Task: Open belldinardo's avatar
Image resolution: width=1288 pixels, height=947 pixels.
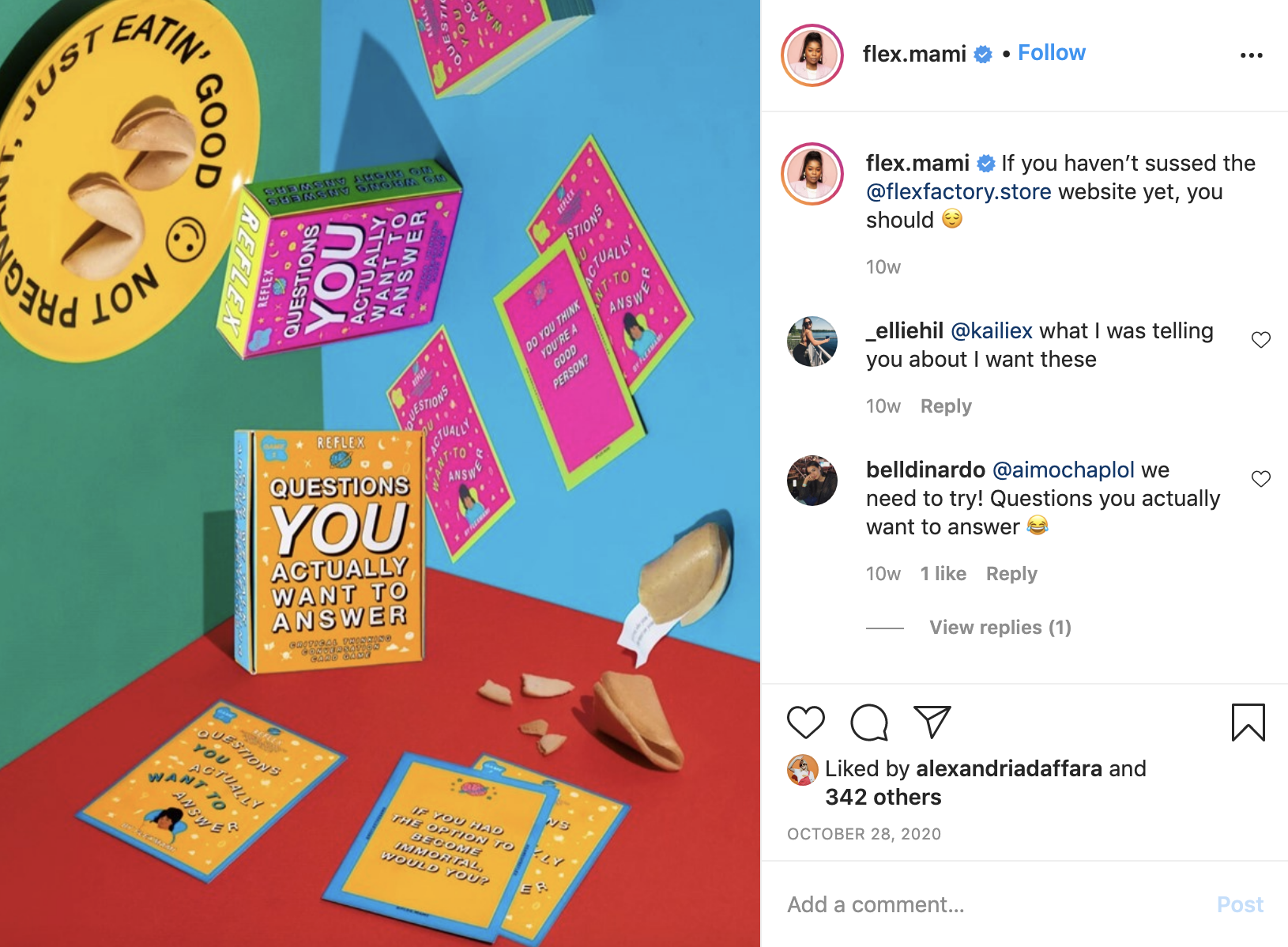Action: point(812,481)
